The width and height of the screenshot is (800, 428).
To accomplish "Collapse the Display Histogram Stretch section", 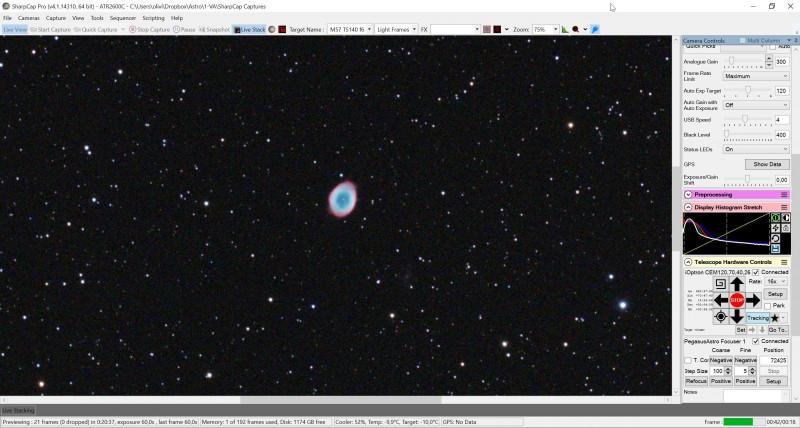I will [688, 207].
